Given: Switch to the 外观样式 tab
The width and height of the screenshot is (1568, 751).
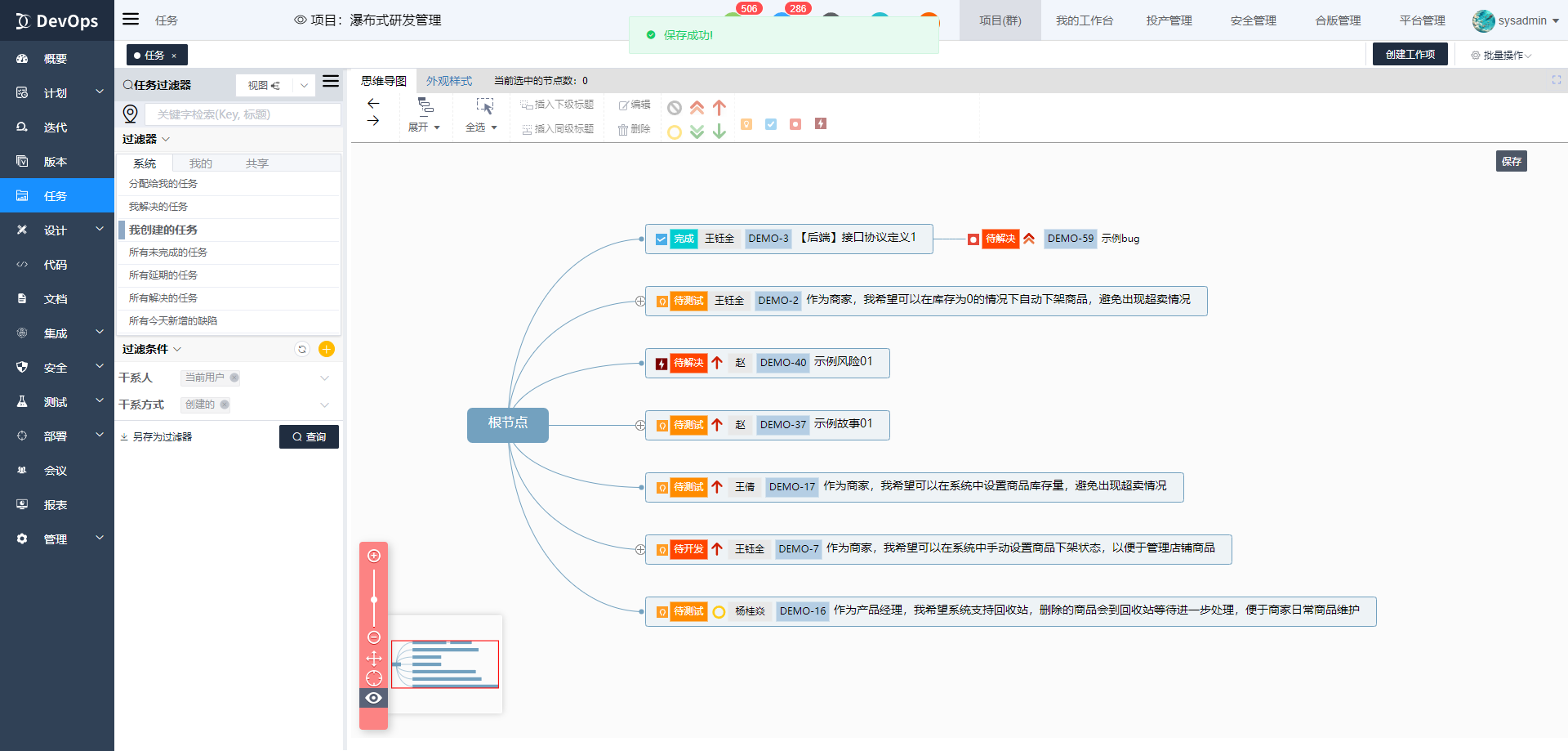Looking at the screenshot, I should [449, 81].
